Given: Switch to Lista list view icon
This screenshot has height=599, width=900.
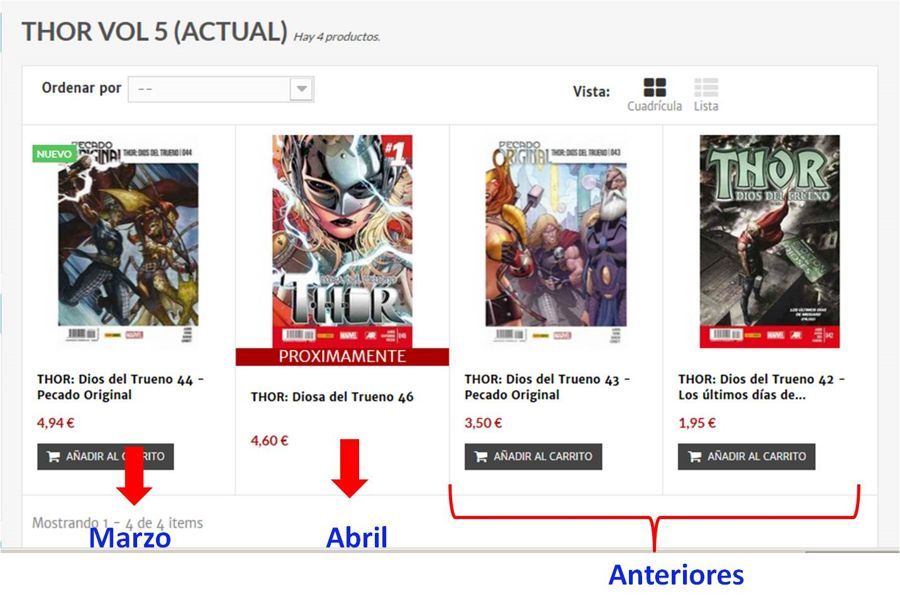Looking at the screenshot, I should (706, 87).
